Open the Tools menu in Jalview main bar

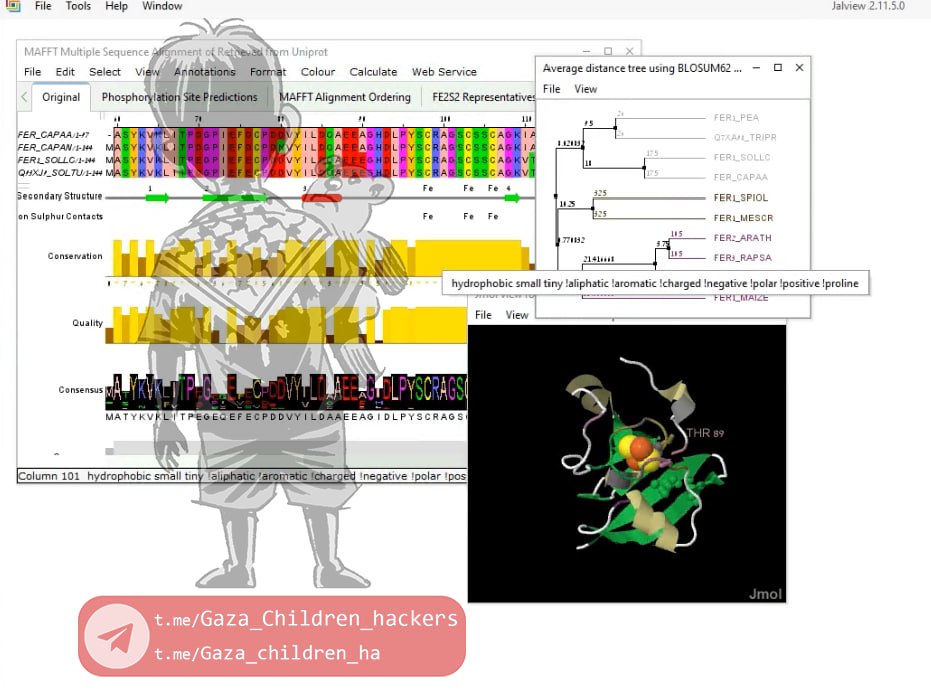tap(78, 6)
